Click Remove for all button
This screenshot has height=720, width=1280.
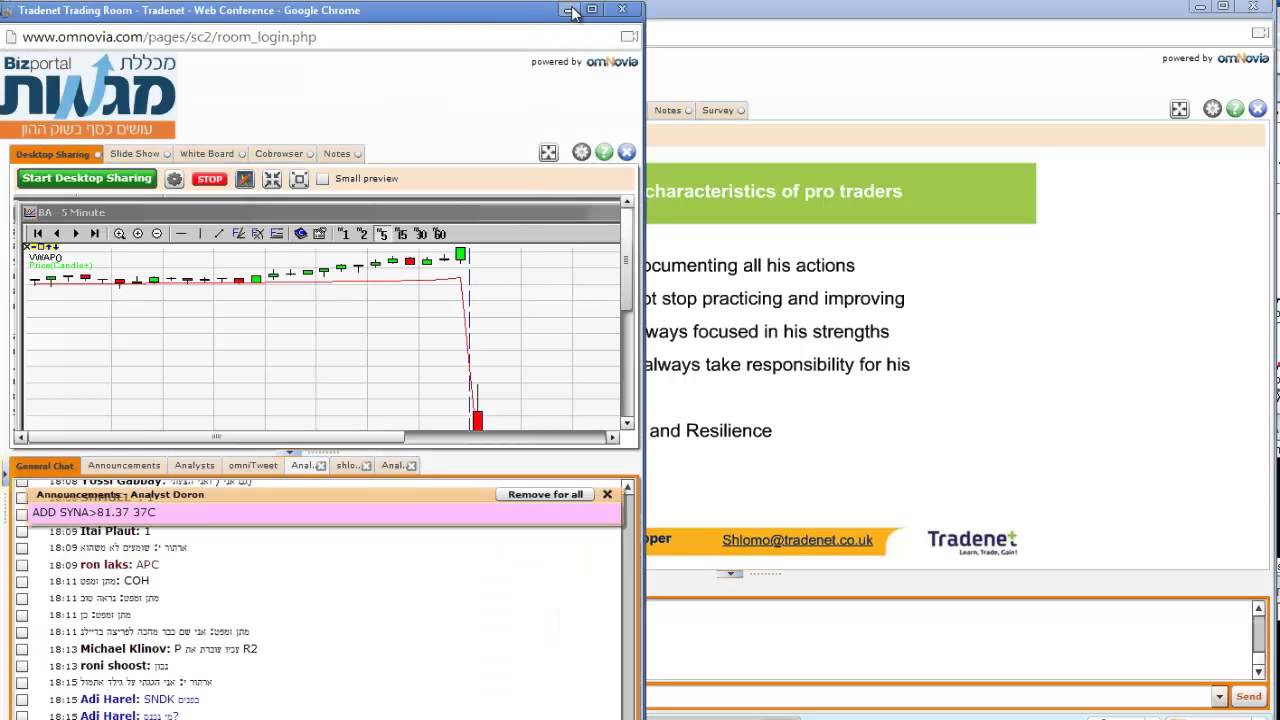545,494
